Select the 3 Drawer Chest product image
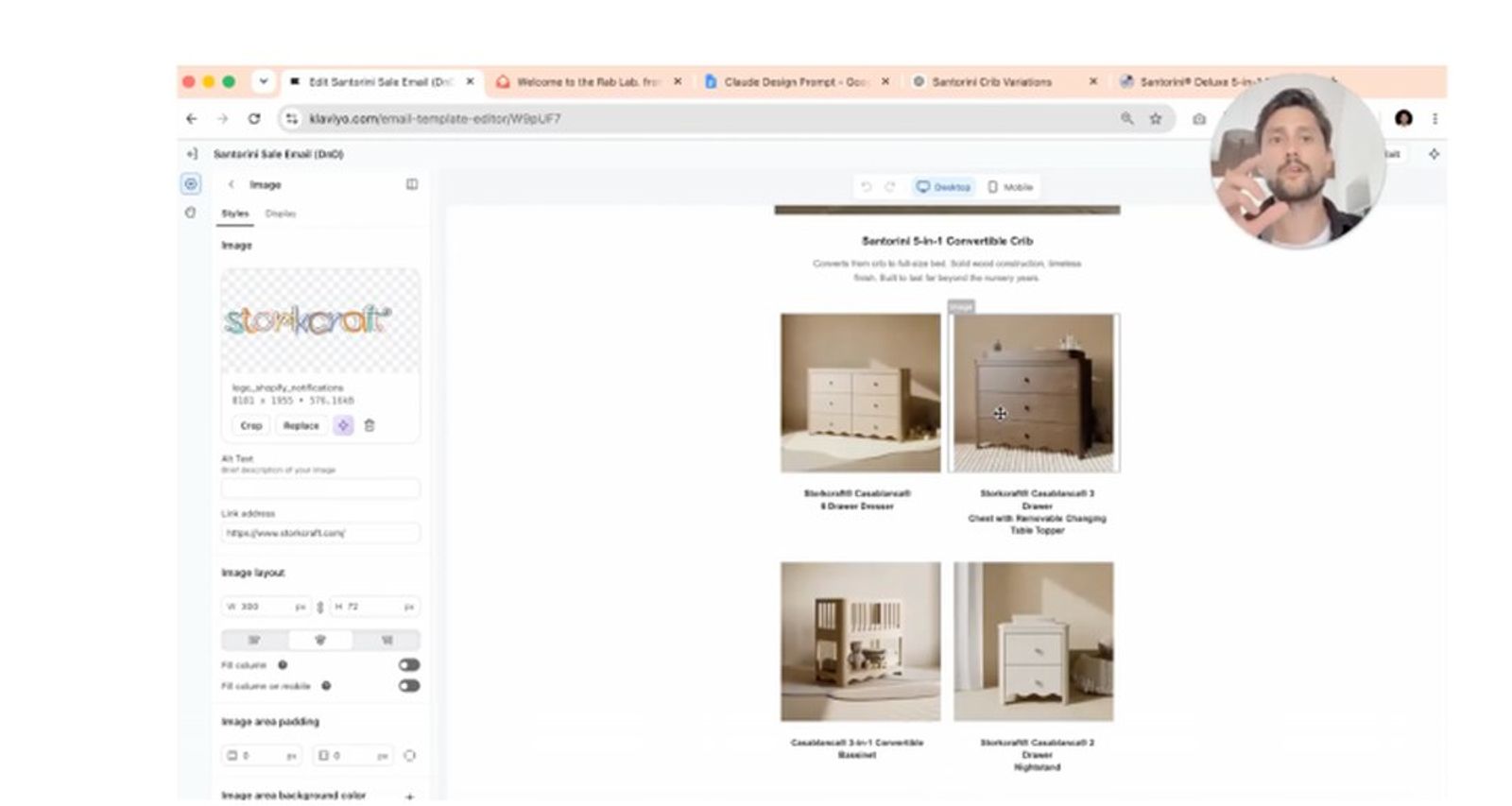 (x=1034, y=393)
